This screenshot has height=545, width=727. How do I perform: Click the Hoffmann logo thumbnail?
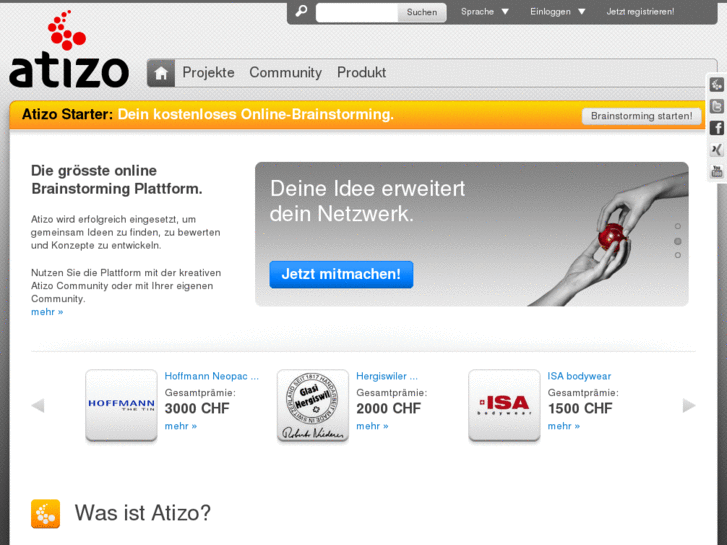click(121, 405)
